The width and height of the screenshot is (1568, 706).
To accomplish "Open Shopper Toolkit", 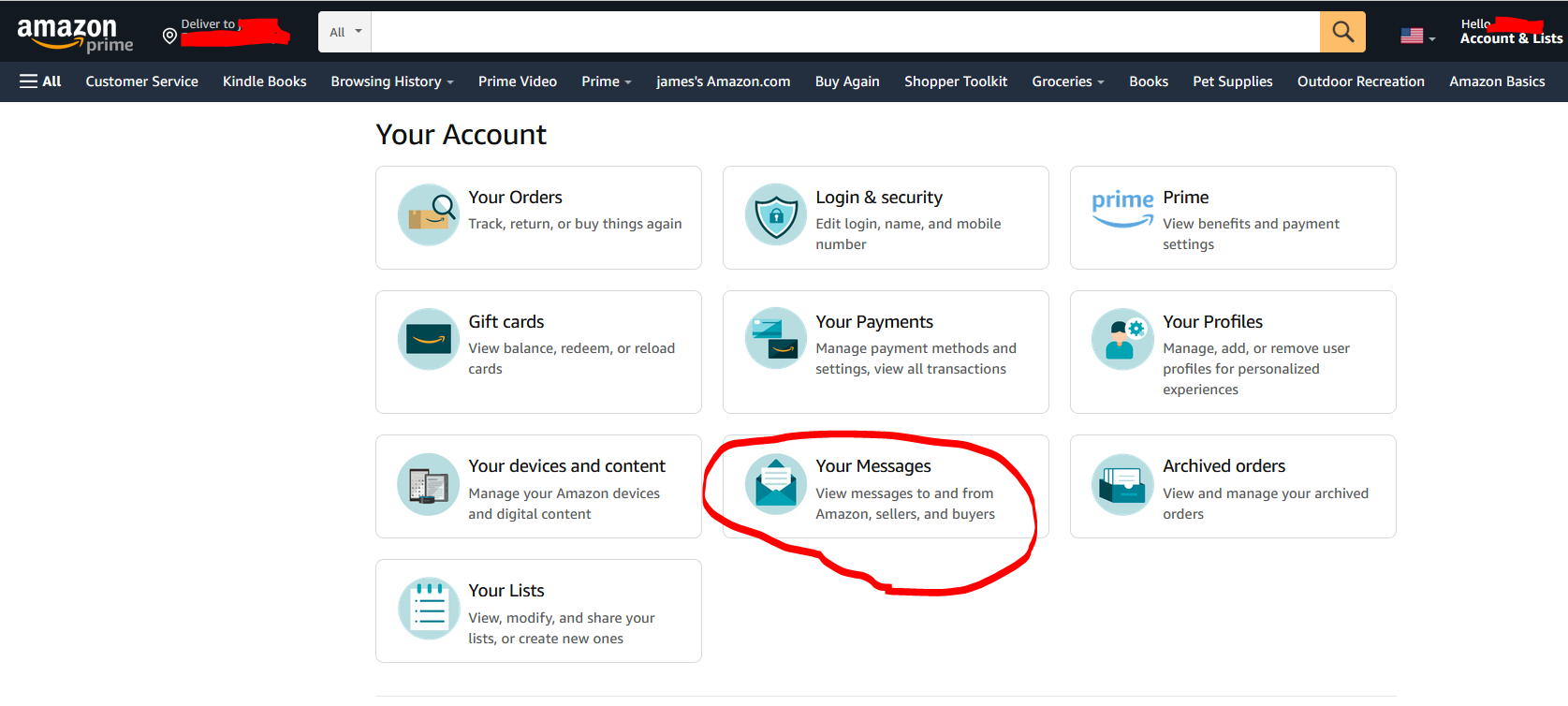I will 956,81.
